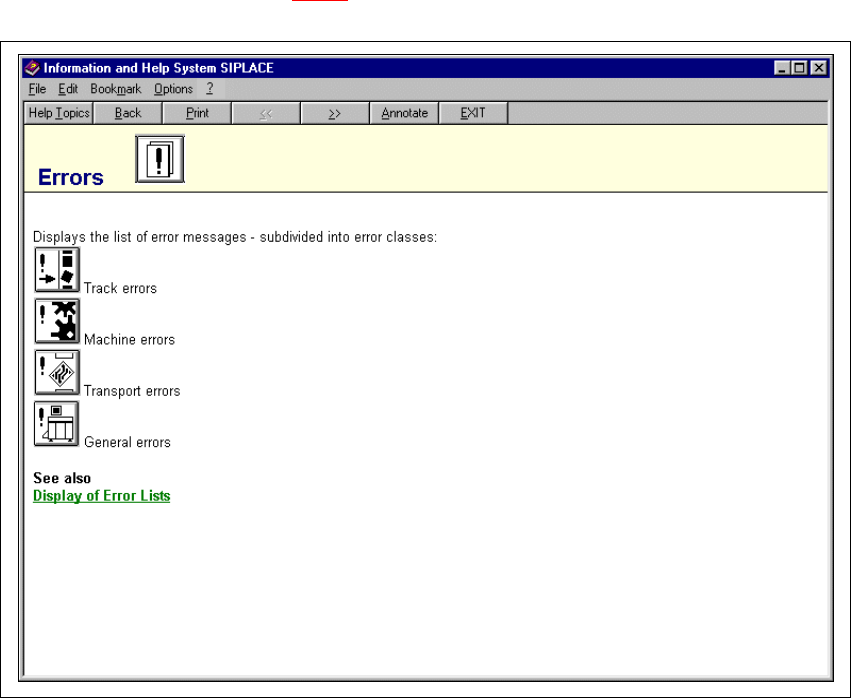851x698 pixels.
Task: Minimize the help window
Action: tap(782, 68)
